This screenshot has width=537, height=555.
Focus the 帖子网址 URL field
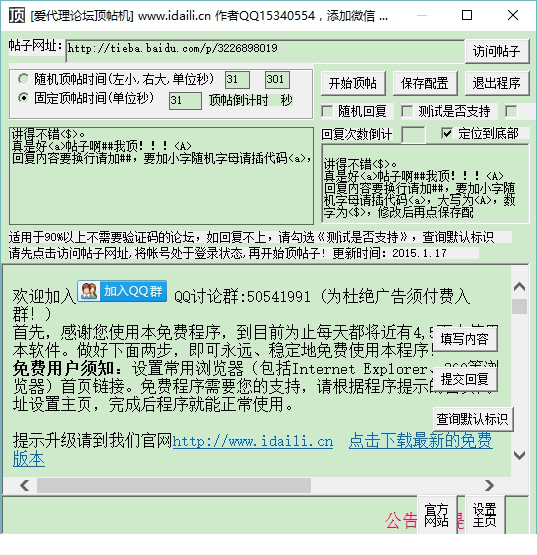(x=265, y=52)
